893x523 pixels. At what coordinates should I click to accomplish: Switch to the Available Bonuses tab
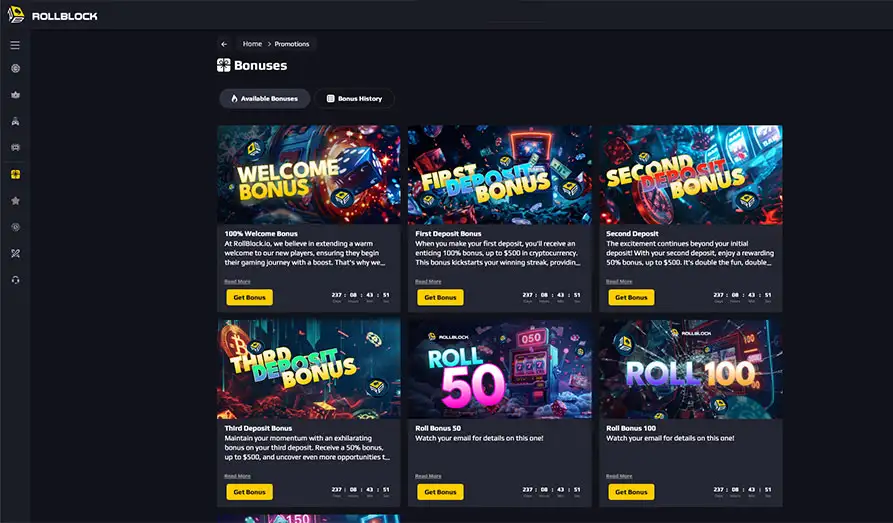pos(265,99)
